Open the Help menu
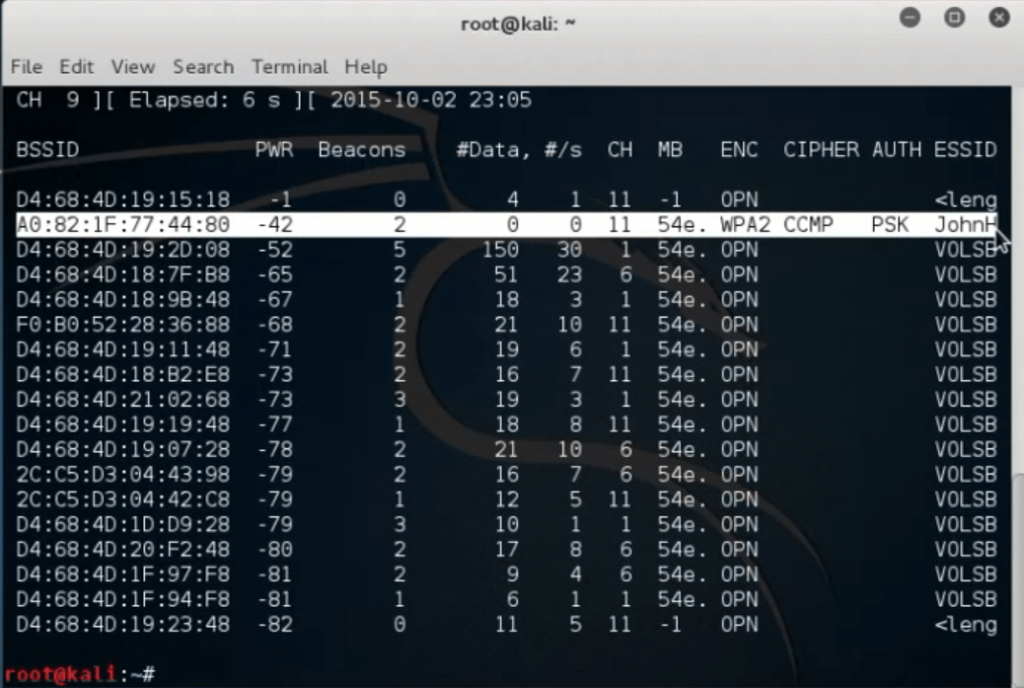 click(x=365, y=67)
